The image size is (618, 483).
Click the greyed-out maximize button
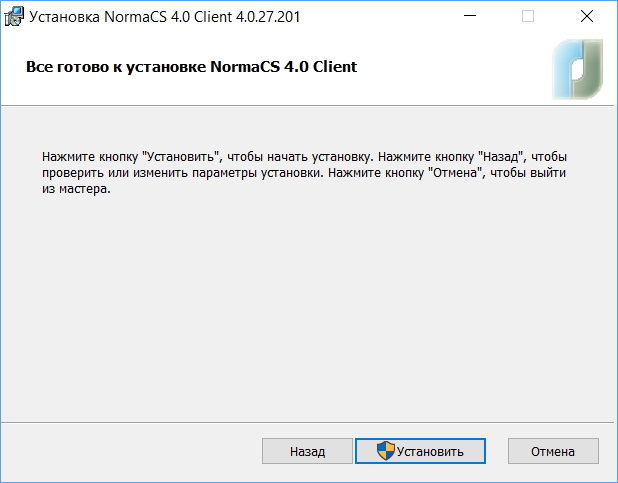click(x=528, y=17)
